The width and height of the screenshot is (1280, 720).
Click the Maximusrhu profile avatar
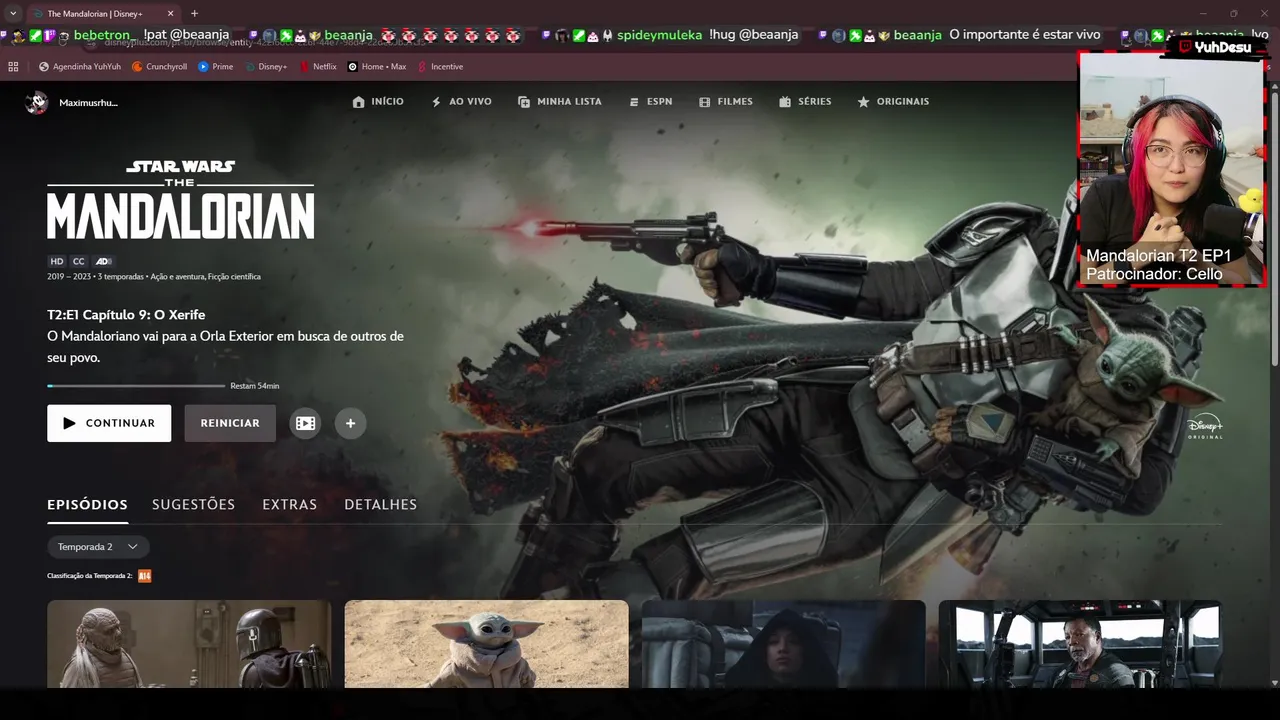point(37,102)
